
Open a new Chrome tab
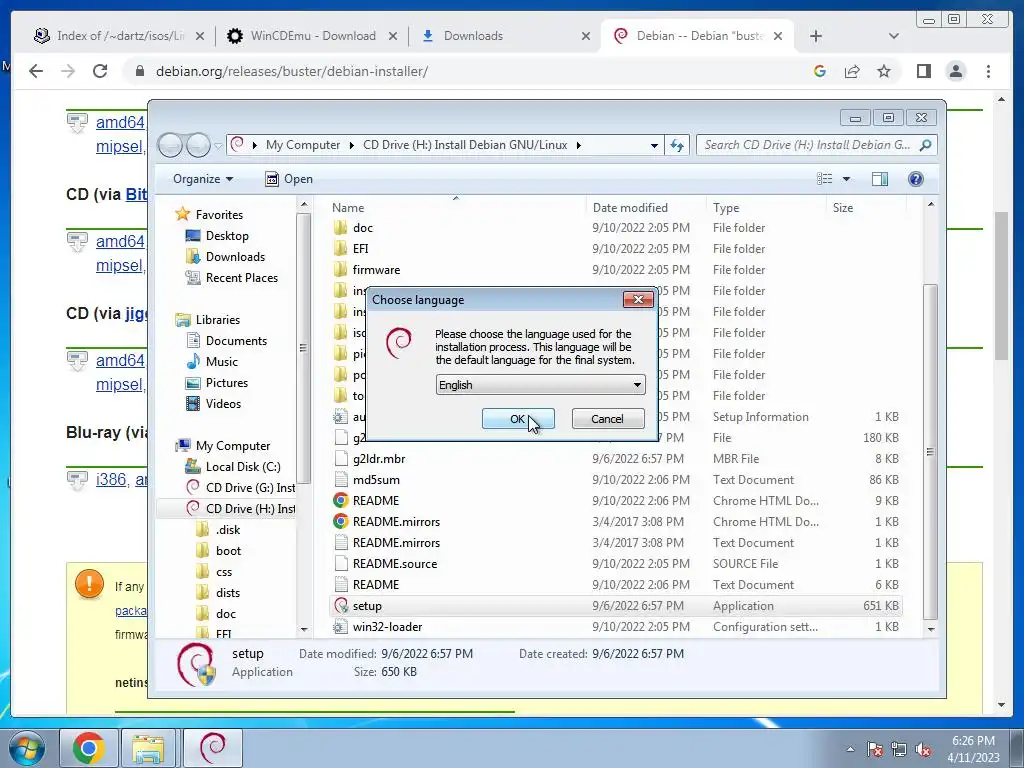click(x=816, y=36)
